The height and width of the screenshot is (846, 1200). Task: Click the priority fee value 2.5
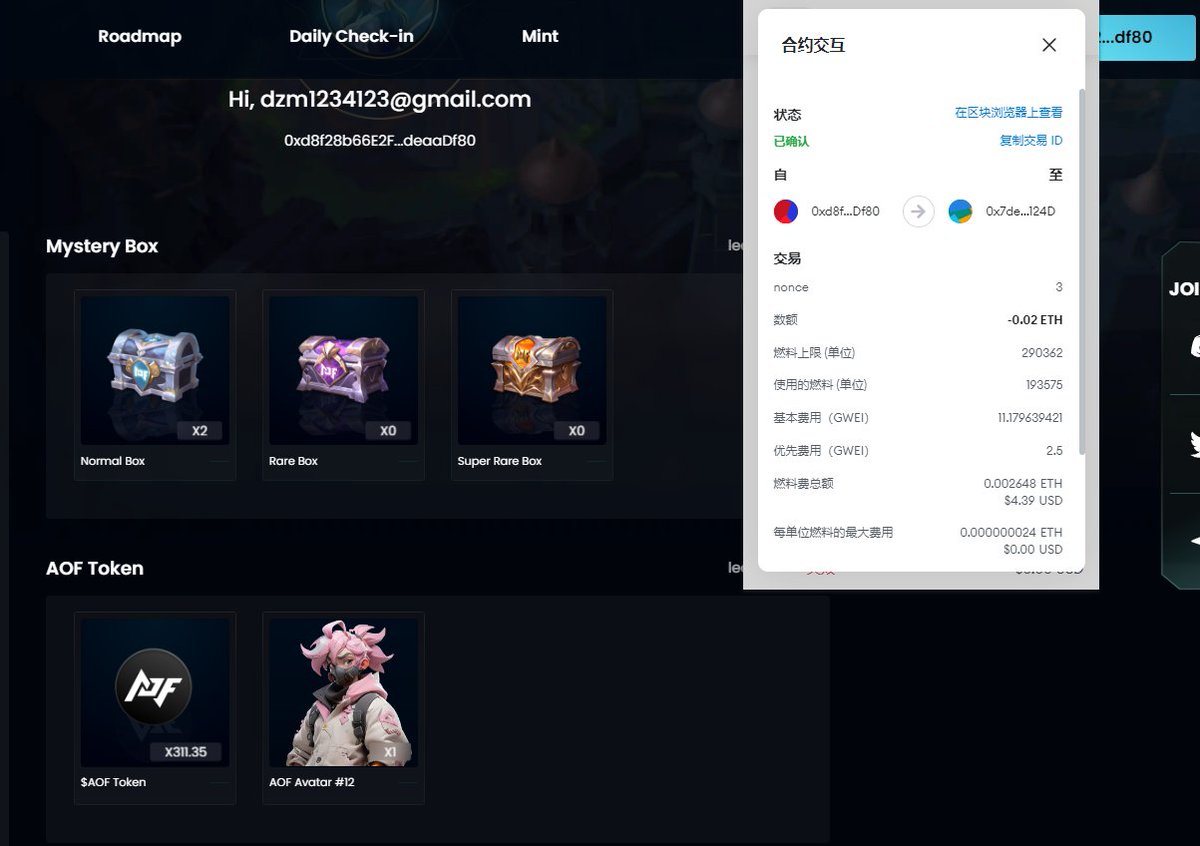[x=1054, y=450]
